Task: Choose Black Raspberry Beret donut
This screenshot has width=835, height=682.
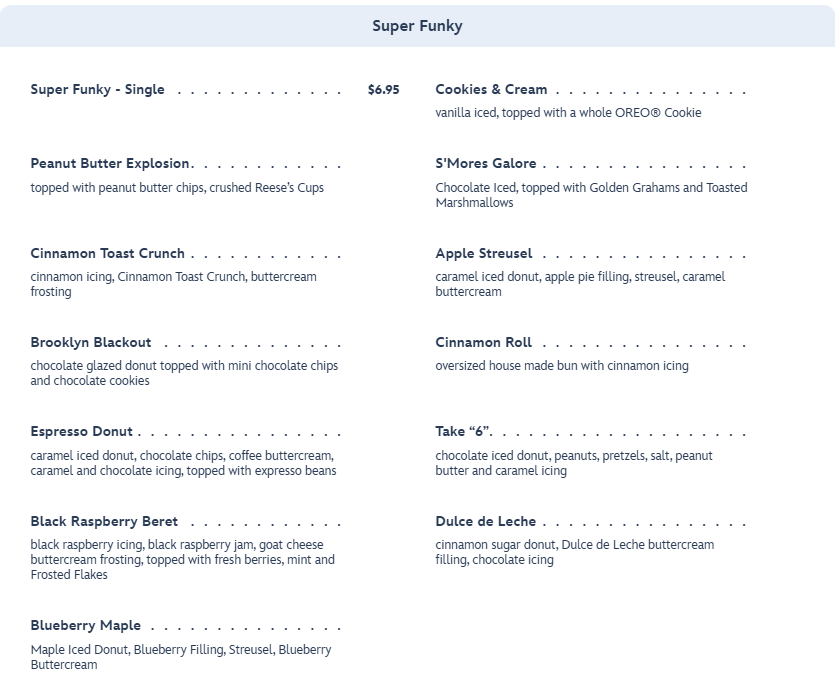Action: pyautogui.click(x=104, y=521)
